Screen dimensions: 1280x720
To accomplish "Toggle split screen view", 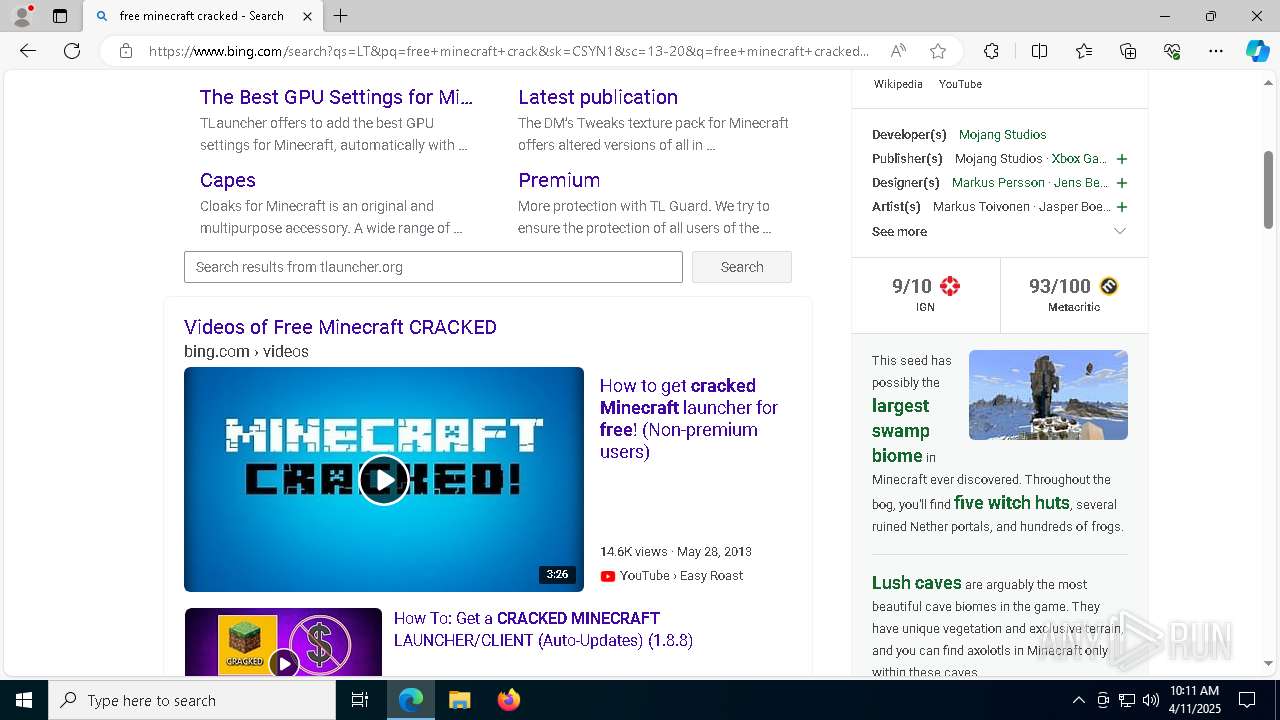I will tap(1039, 51).
